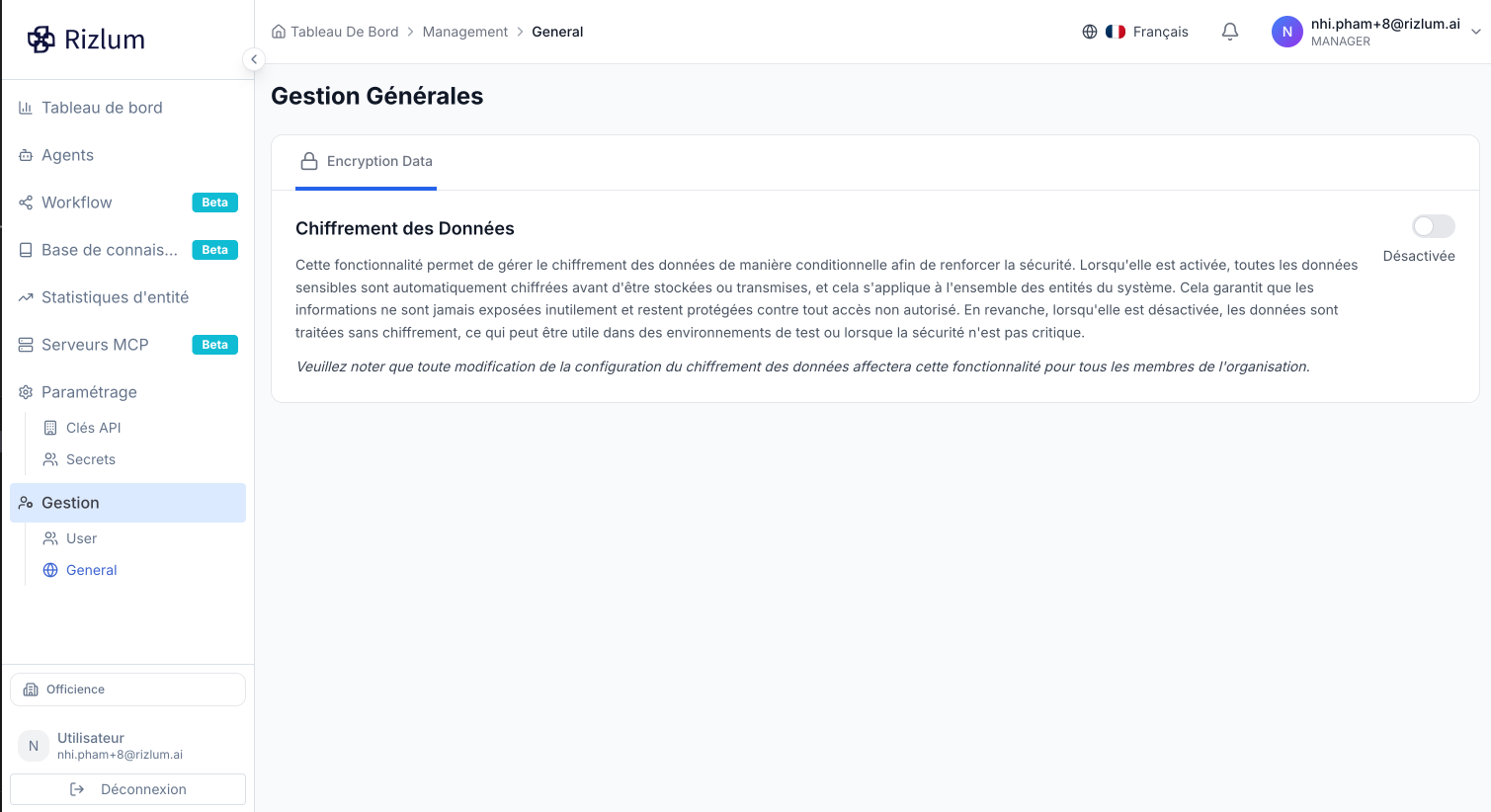Click the Rizlum logo icon
Screen dimensions: 1491x812
(x=41, y=40)
